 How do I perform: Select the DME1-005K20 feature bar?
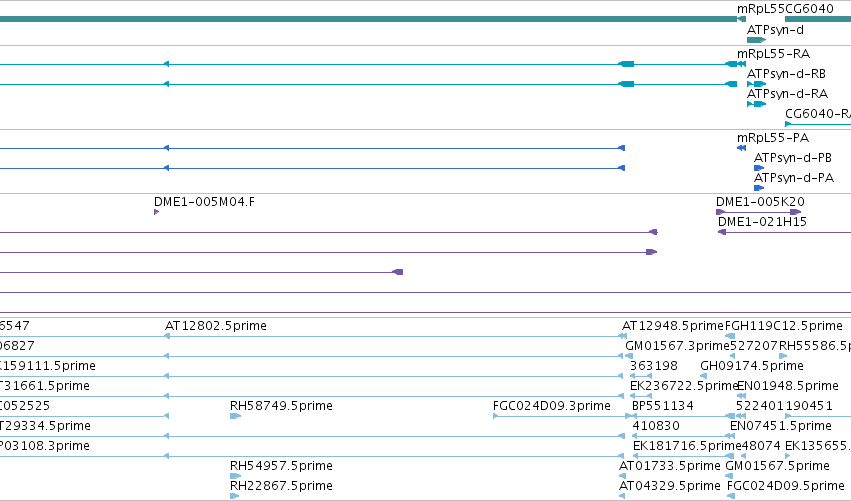759,212
